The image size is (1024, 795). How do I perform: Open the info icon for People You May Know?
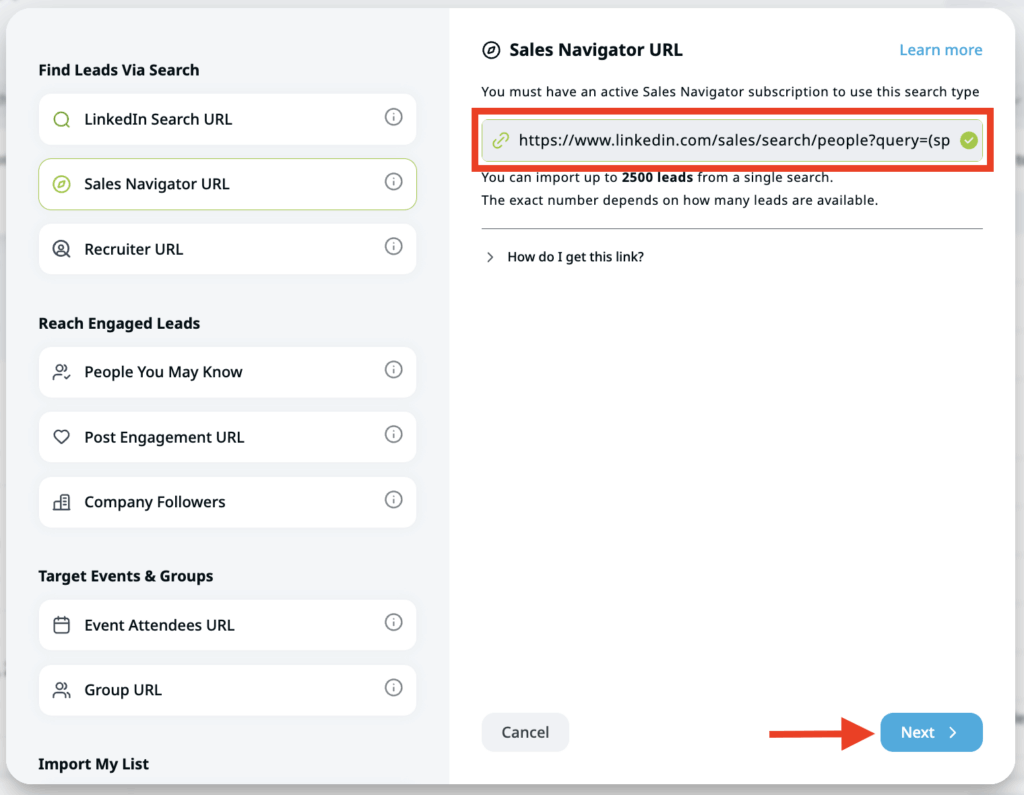pos(393,370)
